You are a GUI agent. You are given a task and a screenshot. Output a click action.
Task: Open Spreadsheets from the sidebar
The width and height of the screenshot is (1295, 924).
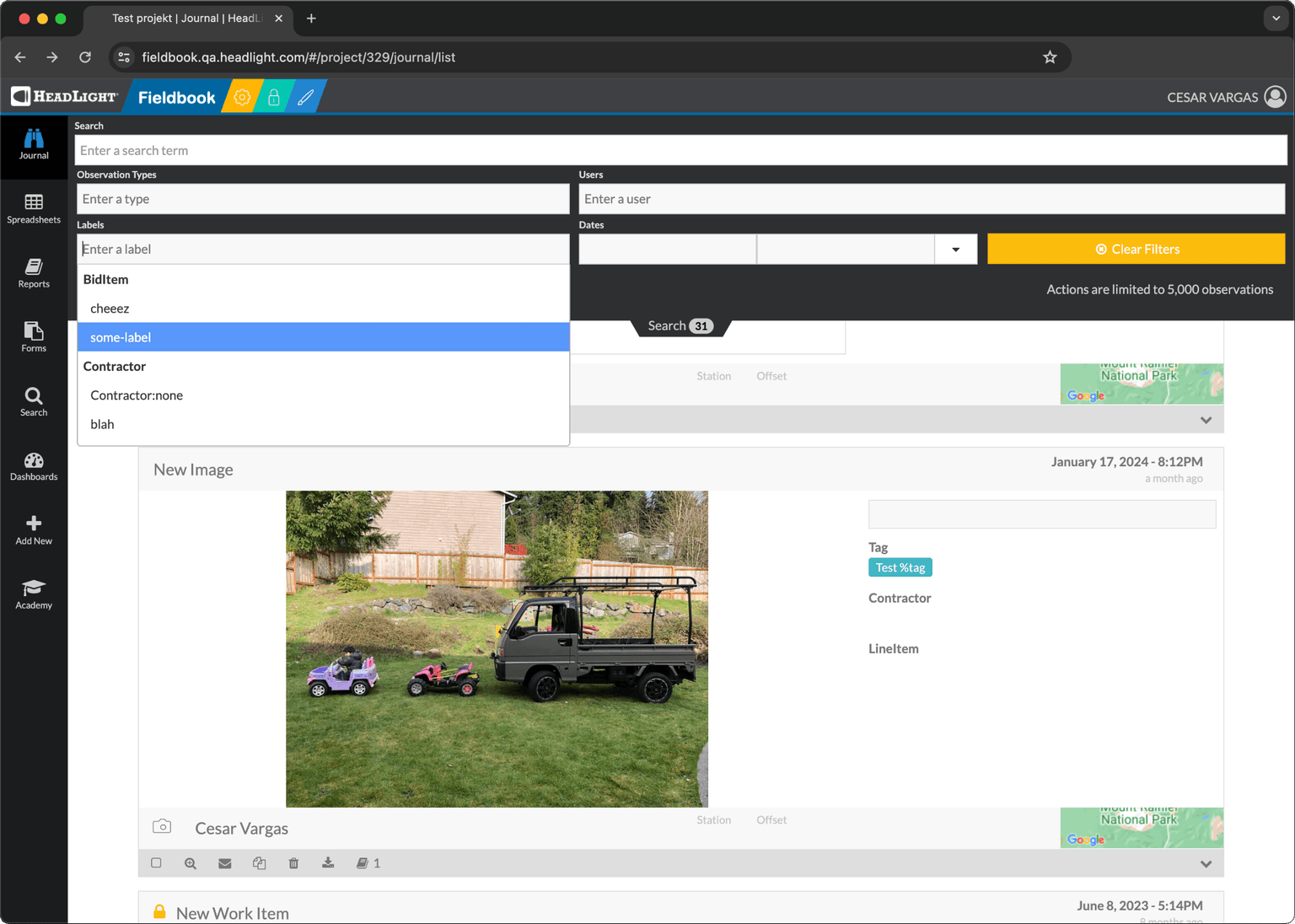tap(34, 208)
